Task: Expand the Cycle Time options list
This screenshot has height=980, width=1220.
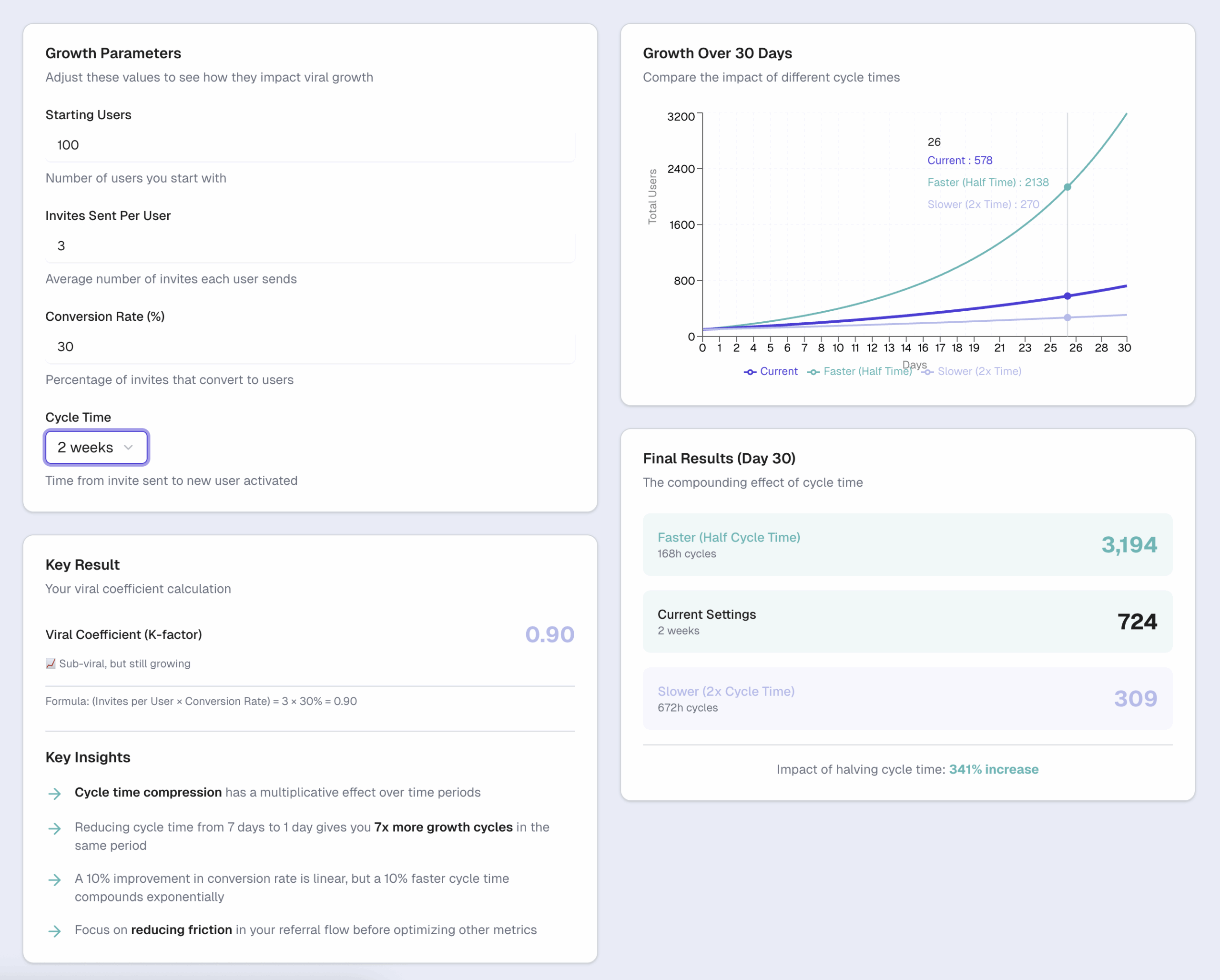Action: pos(96,447)
